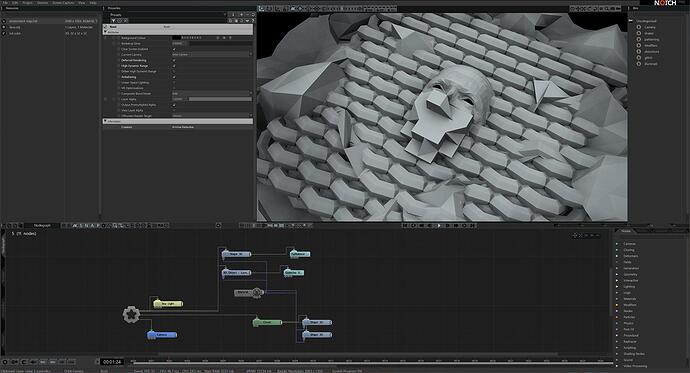Open the Offscreen Render Target dropdown
690x373 pixels.
212,116
